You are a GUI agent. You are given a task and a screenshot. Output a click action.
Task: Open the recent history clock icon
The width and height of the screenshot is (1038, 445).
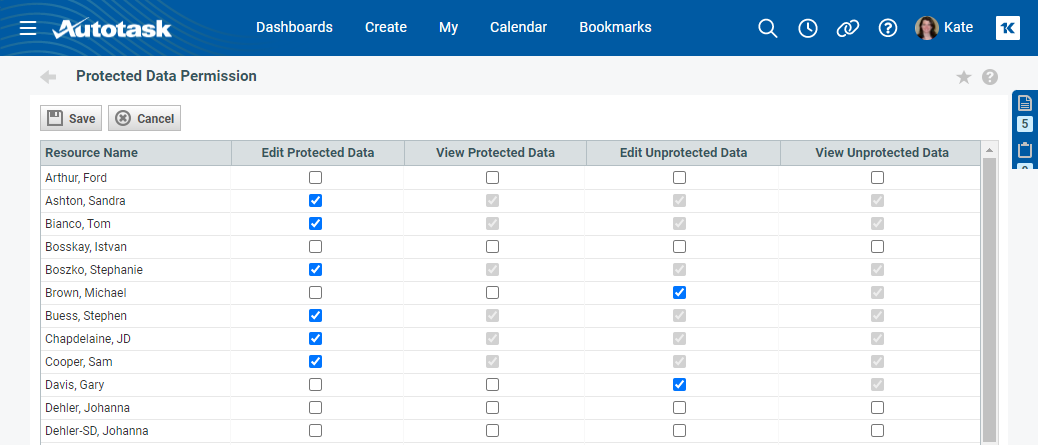pyautogui.click(x=808, y=28)
